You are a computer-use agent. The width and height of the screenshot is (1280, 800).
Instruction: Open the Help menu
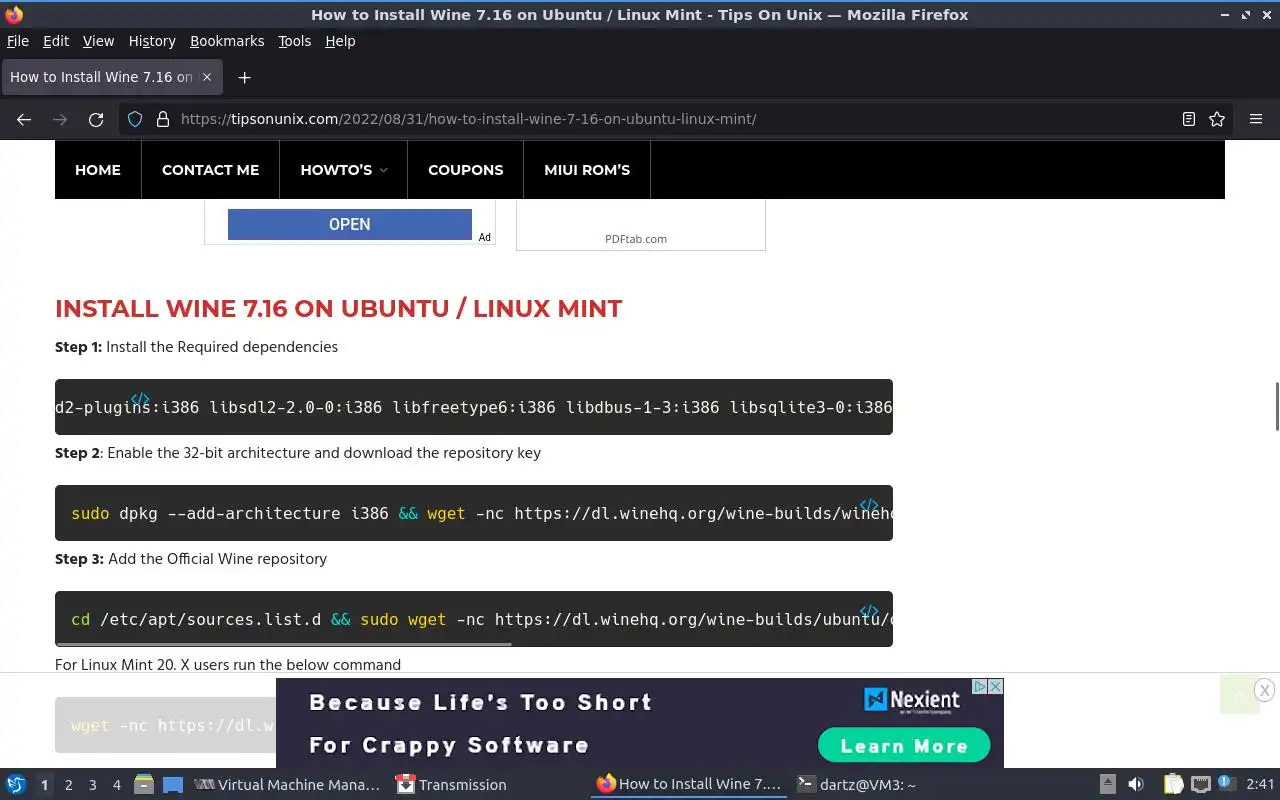point(340,41)
